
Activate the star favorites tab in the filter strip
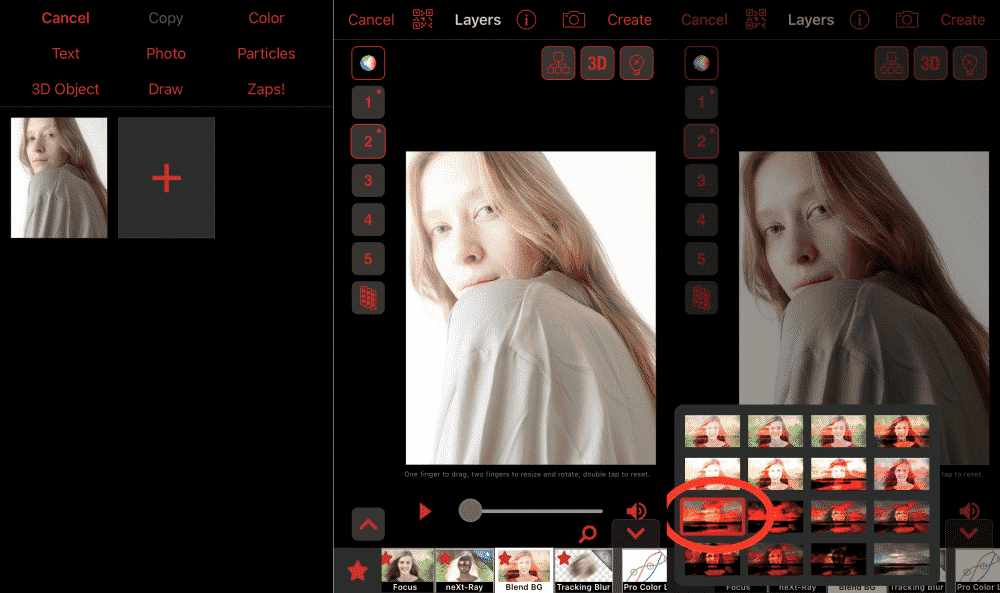click(357, 571)
